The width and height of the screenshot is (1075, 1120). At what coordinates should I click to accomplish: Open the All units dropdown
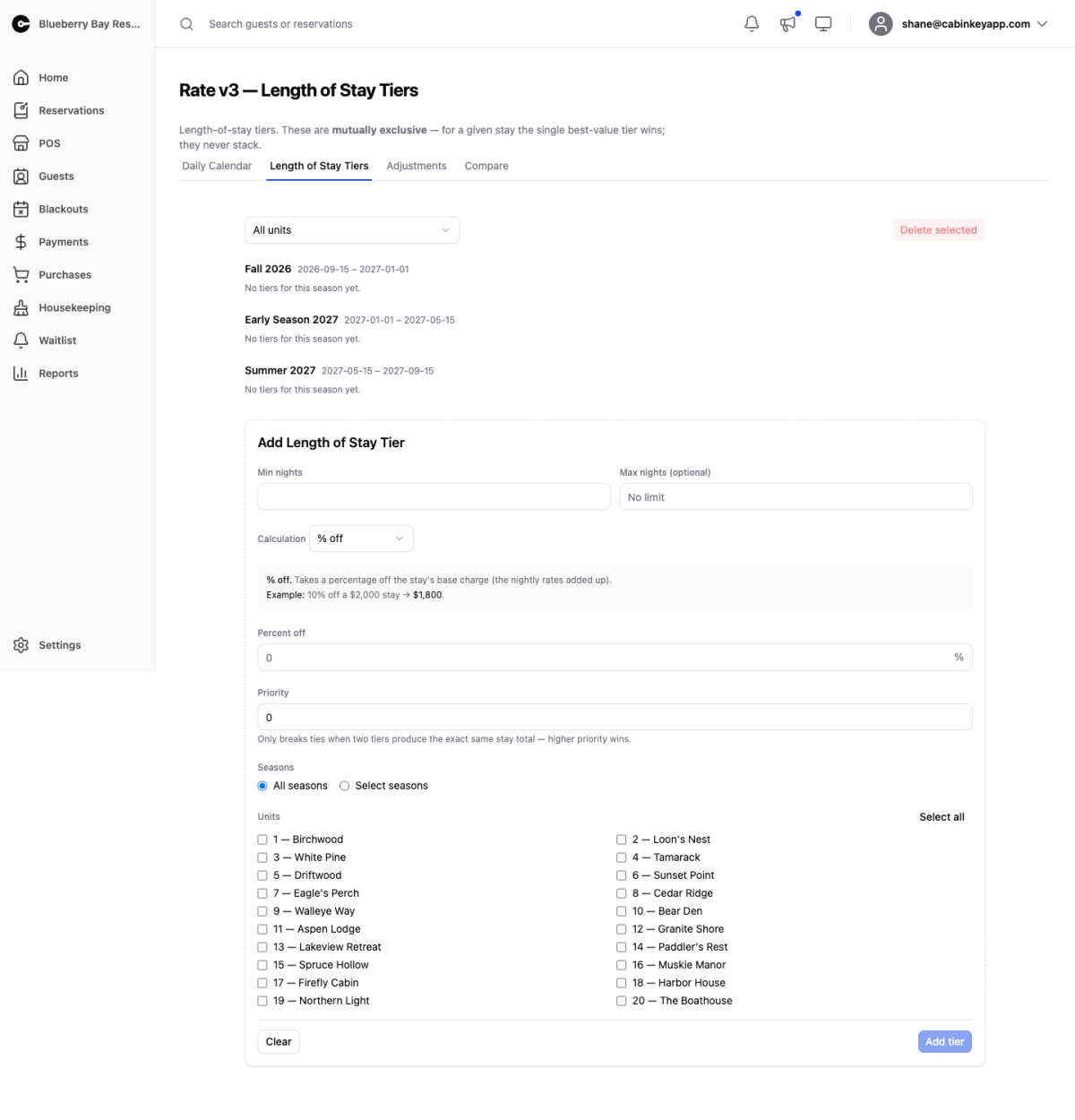[352, 230]
